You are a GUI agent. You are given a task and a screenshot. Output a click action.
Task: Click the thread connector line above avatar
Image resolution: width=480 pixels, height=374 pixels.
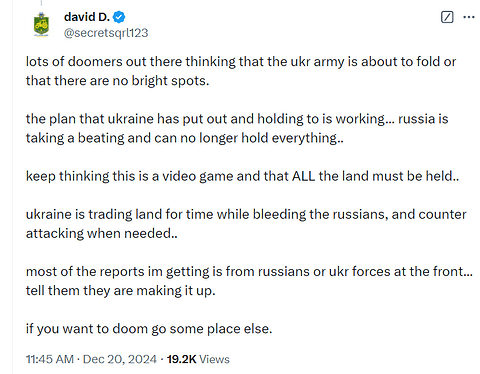point(41,3)
